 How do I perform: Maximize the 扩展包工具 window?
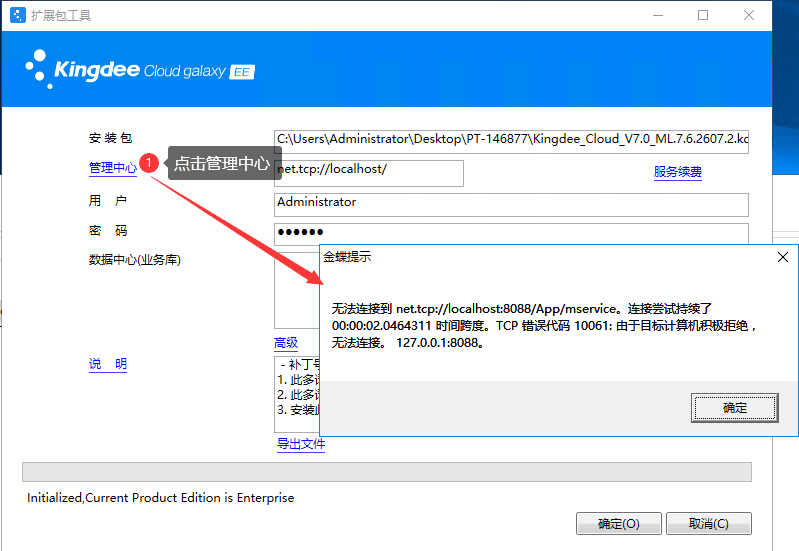coord(703,15)
